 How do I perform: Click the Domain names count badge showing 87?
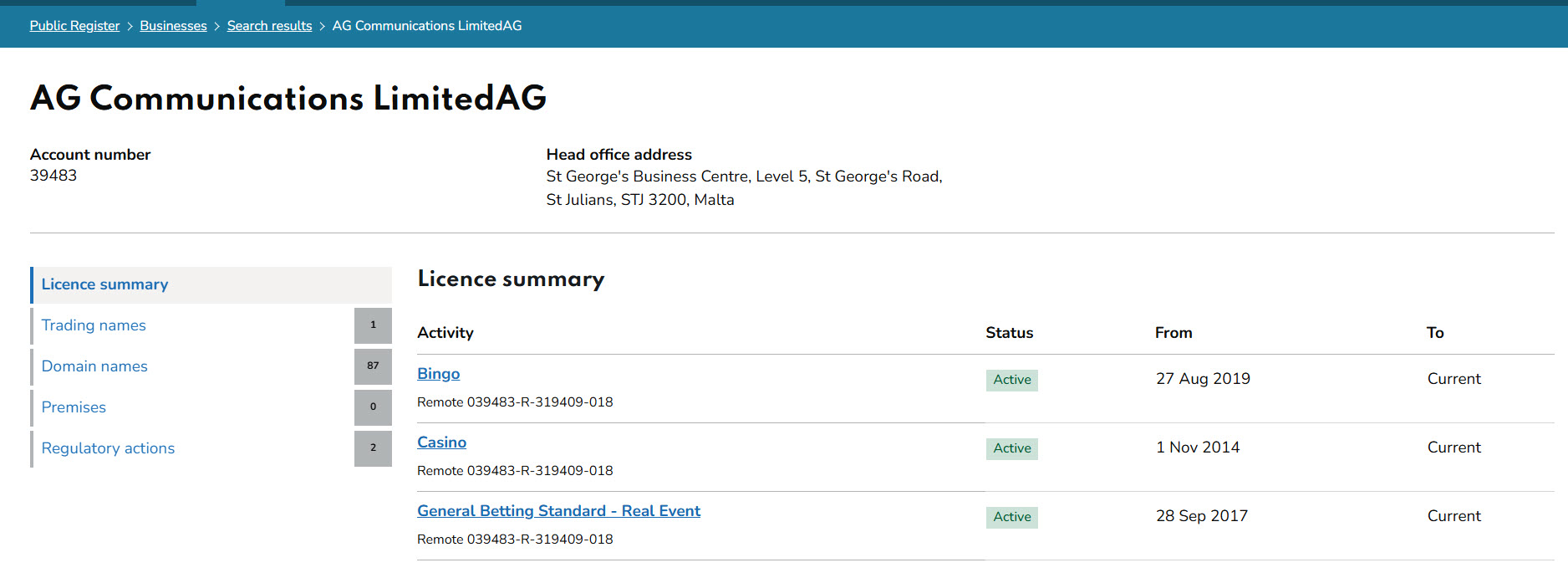(373, 366)
